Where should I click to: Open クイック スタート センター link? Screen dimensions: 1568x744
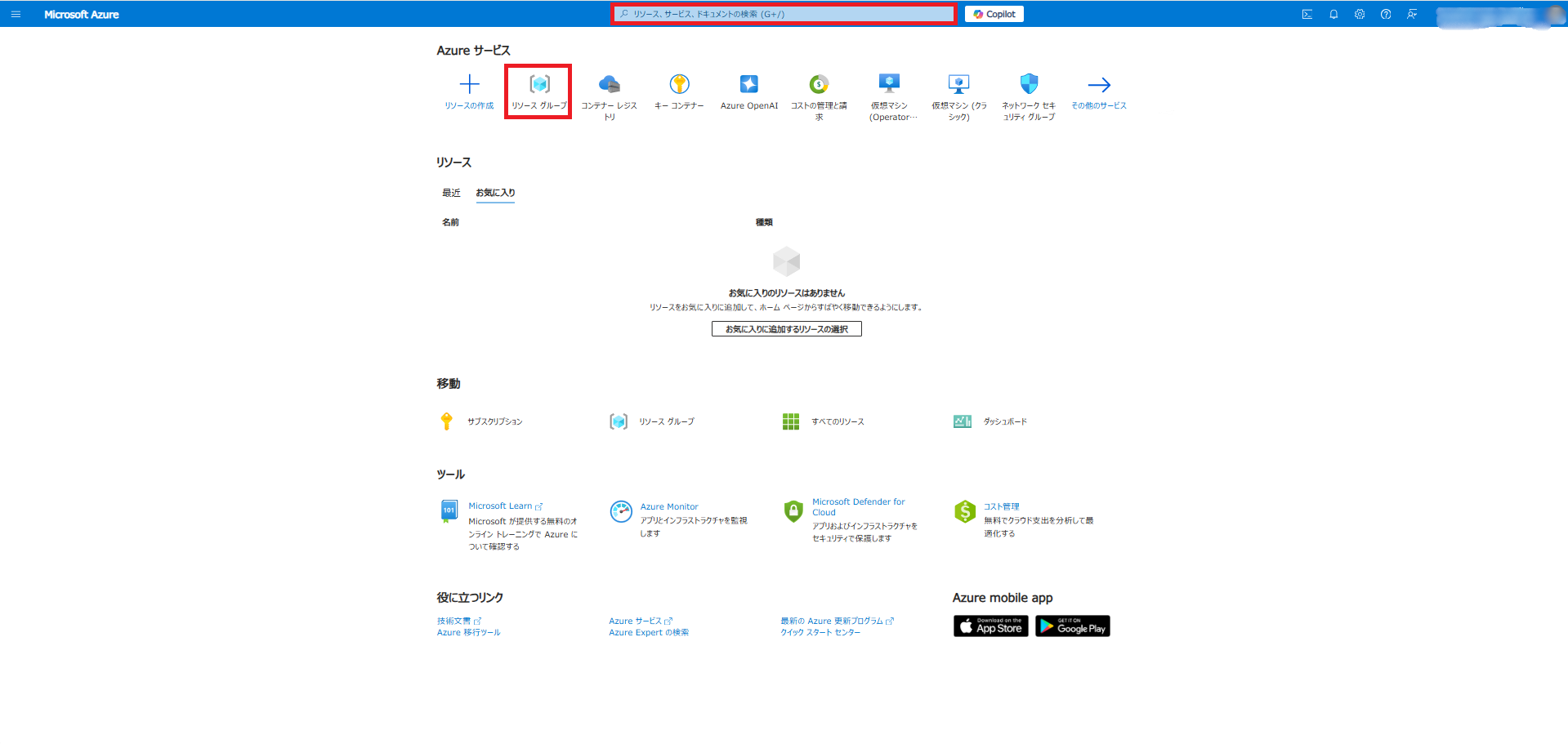820,633
